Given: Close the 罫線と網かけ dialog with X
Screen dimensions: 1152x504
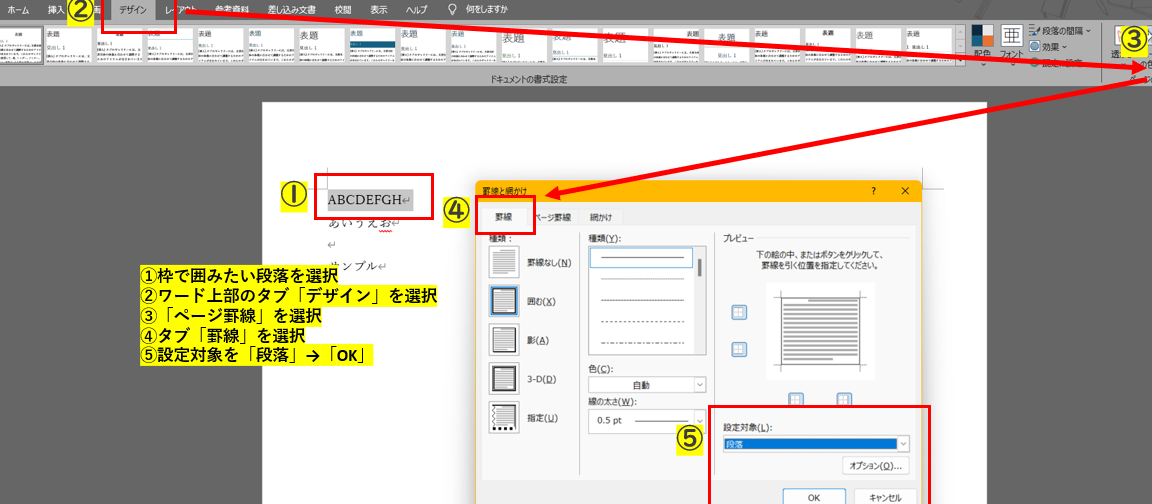Looking at the screenshot, I should tap(905, 190).
